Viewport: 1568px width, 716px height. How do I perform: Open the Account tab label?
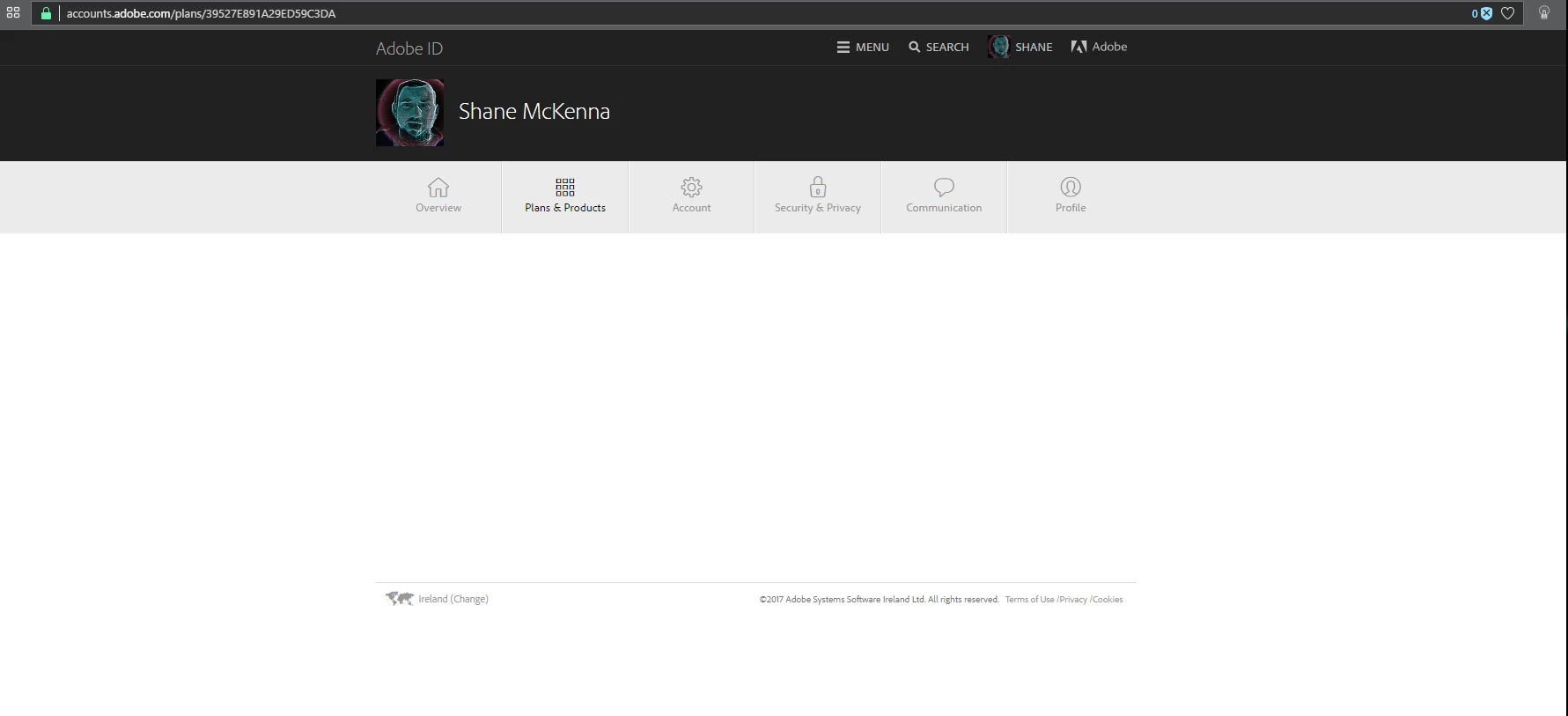click(692, 208)
